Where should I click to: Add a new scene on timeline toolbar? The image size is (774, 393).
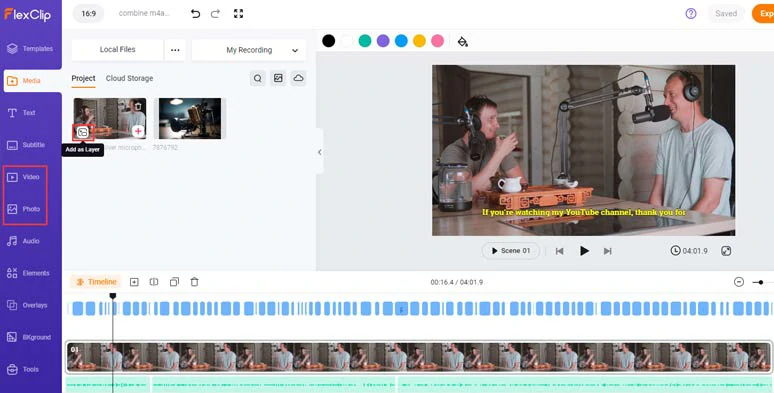(x=134, y=282)
